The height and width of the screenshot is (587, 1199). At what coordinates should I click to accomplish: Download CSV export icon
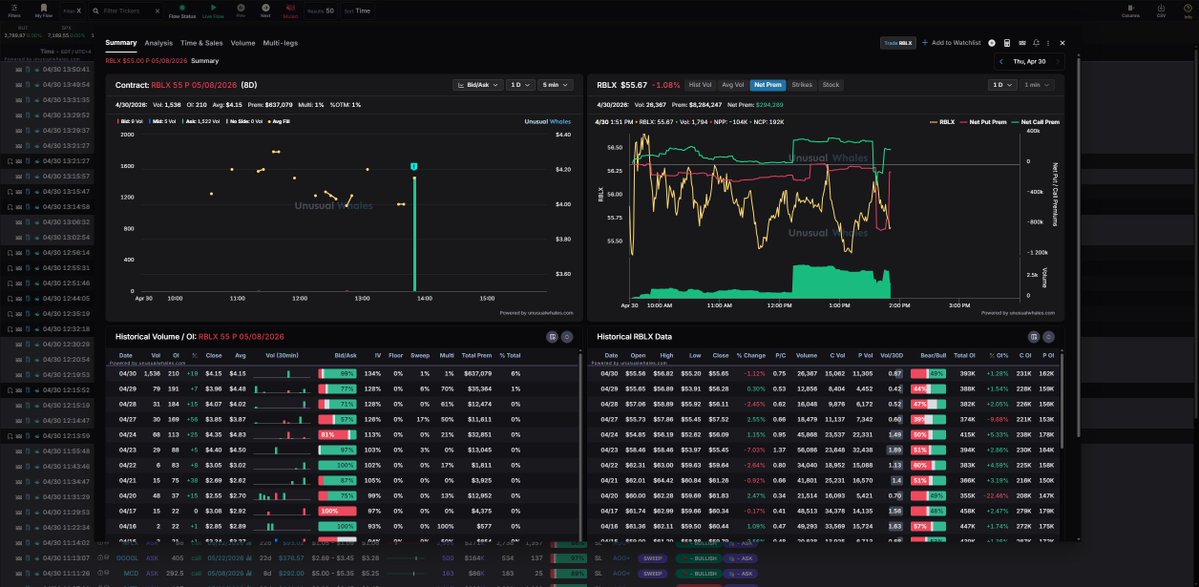1161,8
